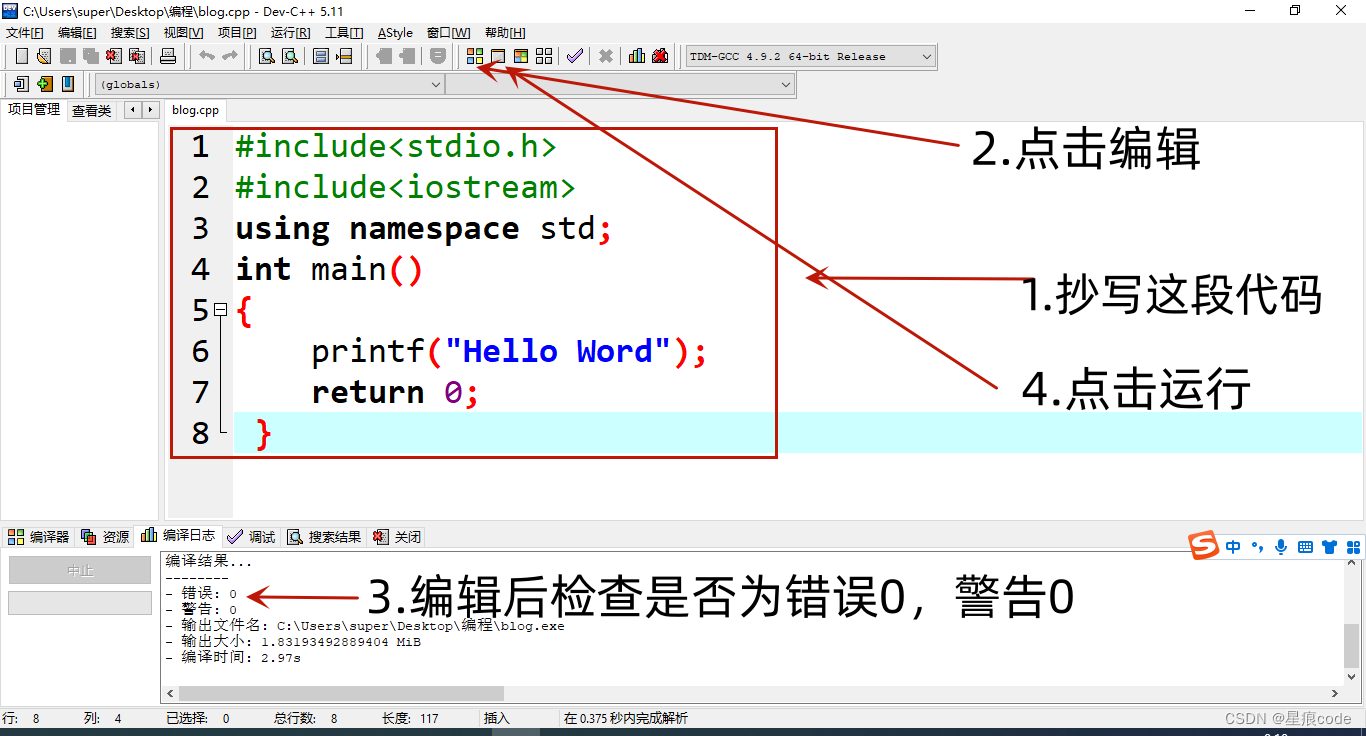
Task: Click the compile log scrollbar left arrow
Action: 170,693
